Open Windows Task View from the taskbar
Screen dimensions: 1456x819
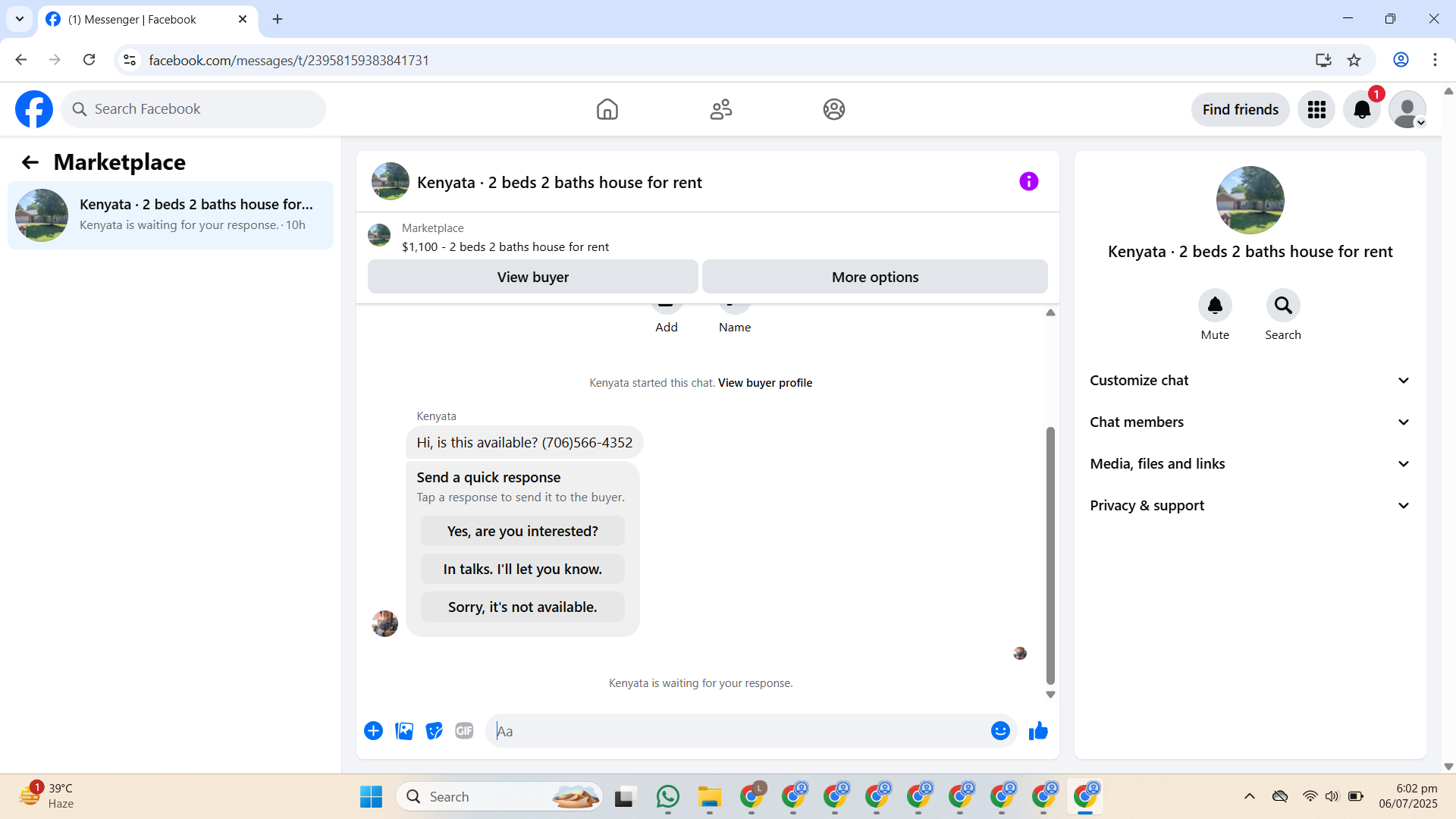pos(624,797)
